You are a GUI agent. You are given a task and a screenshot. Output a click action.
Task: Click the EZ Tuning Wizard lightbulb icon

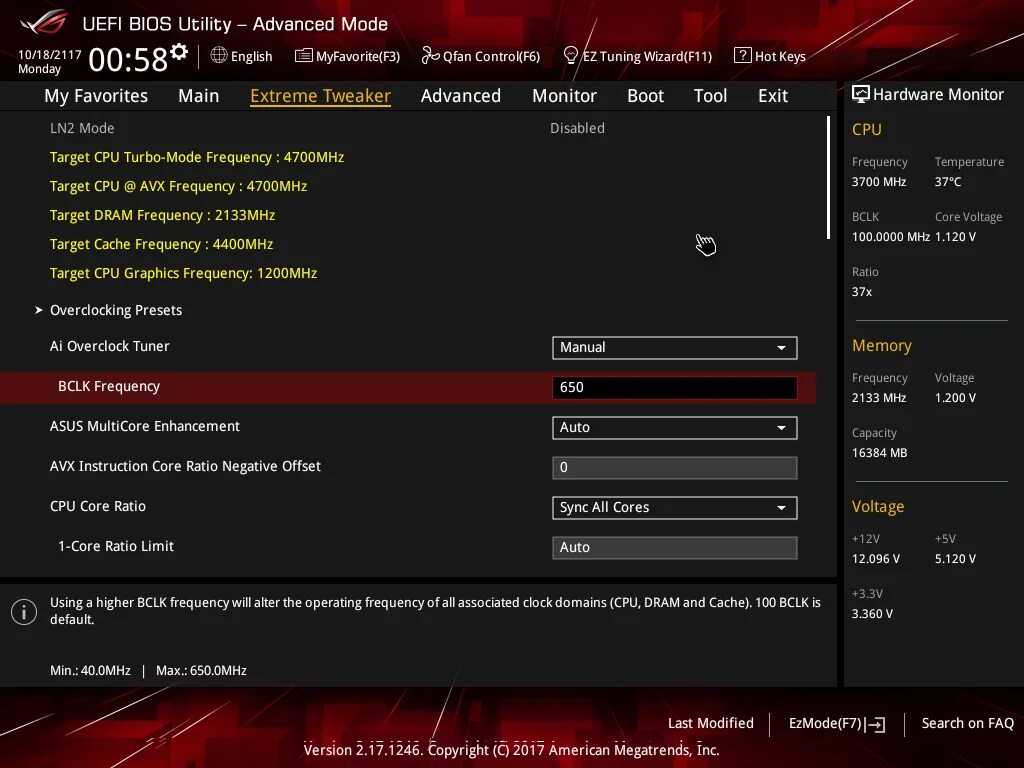(570, 56)
